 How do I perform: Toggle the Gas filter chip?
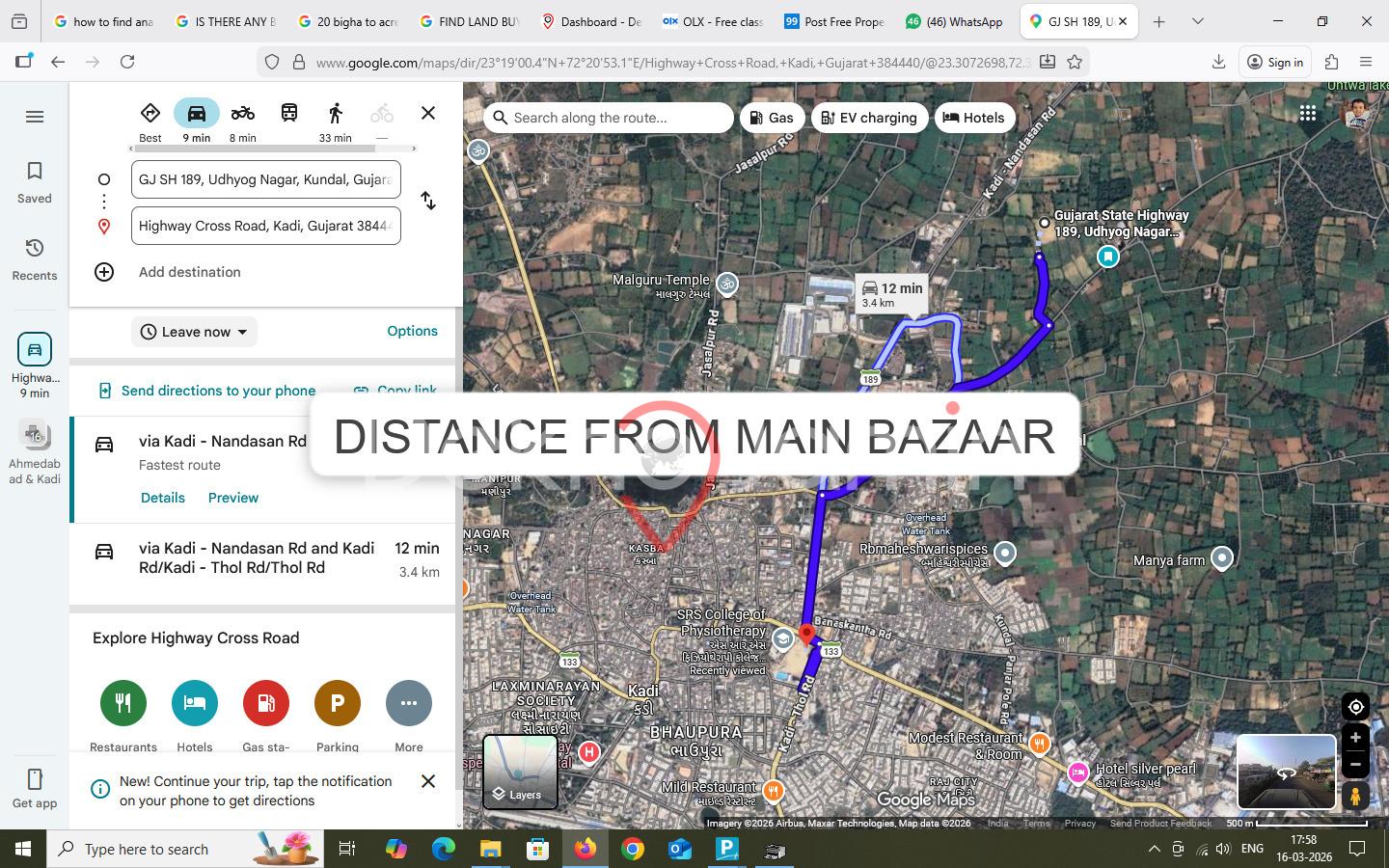(772, 118)
